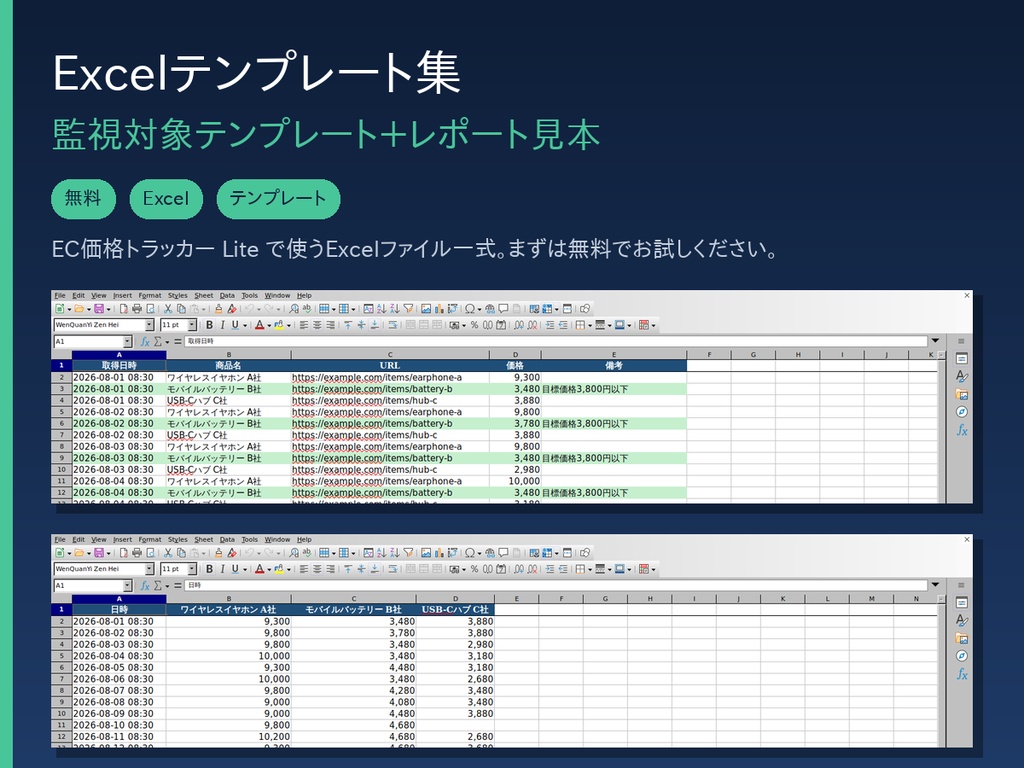Toggle Bold in bottom spreadsheet toolbar
The height and width of the screenshot is (768, 1024).
coord(209,569)
